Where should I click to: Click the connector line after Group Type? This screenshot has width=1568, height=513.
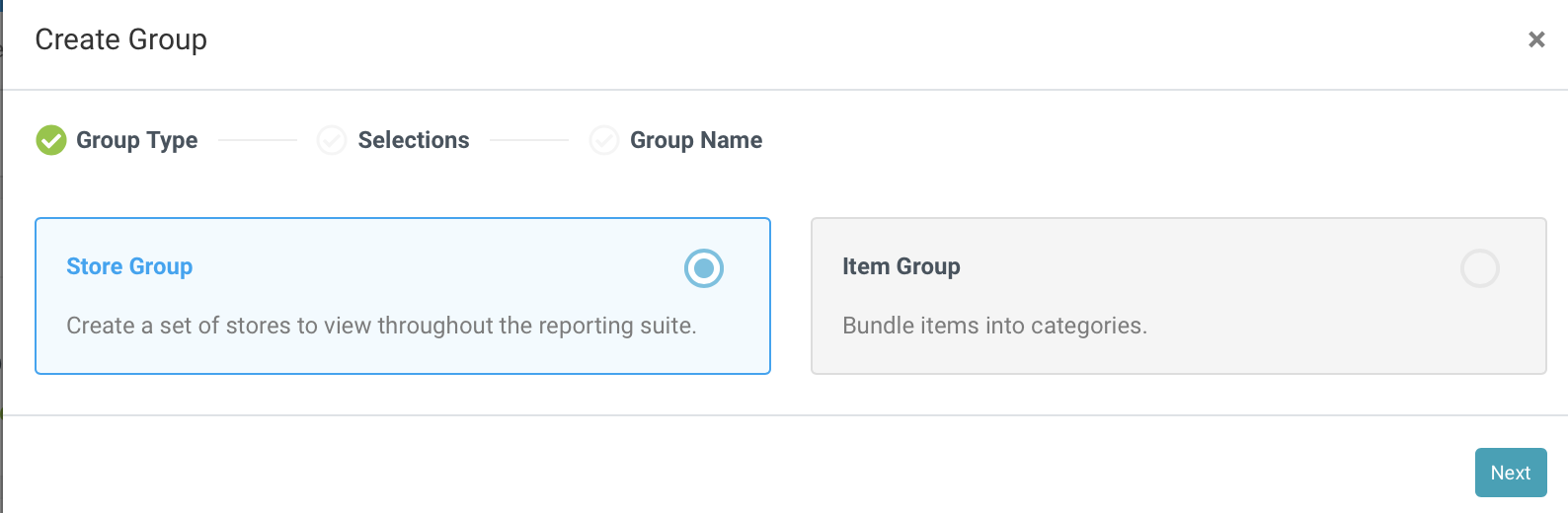pos(258,140)
